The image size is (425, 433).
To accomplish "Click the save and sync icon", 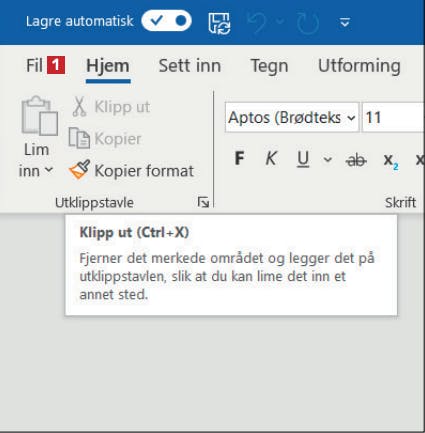I will (219, 23).
